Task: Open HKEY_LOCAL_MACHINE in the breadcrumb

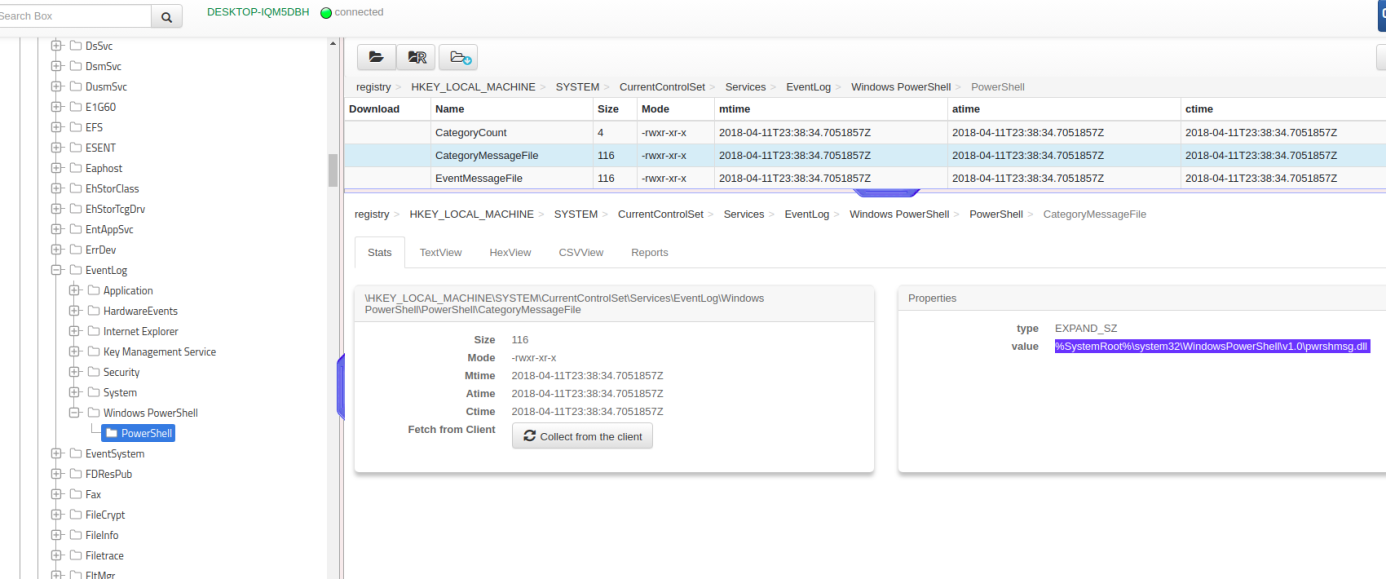Action: pos(474,86)
